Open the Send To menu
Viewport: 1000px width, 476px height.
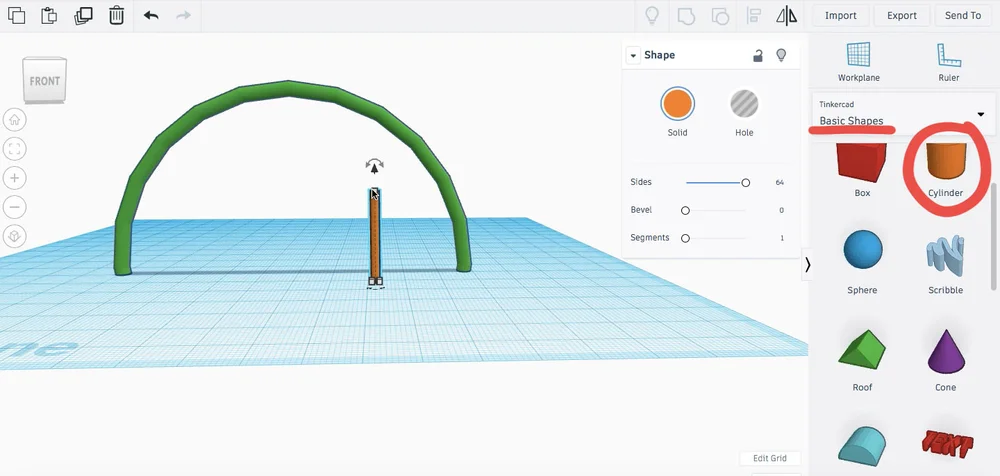(962, 15)
